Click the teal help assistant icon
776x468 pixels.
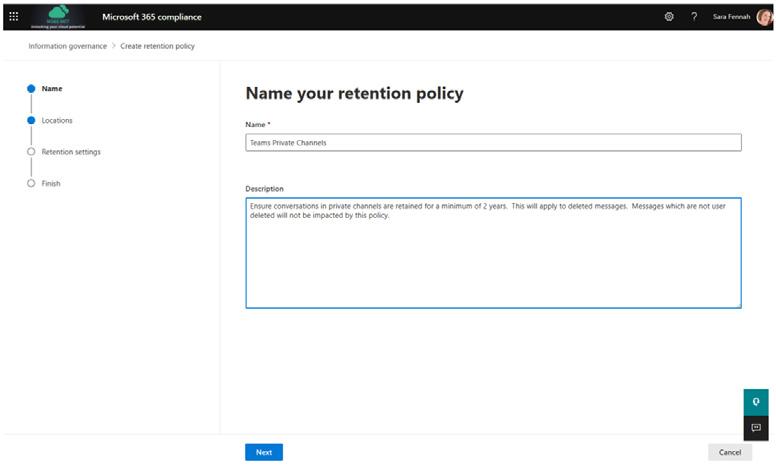click(x=756, y=402)
